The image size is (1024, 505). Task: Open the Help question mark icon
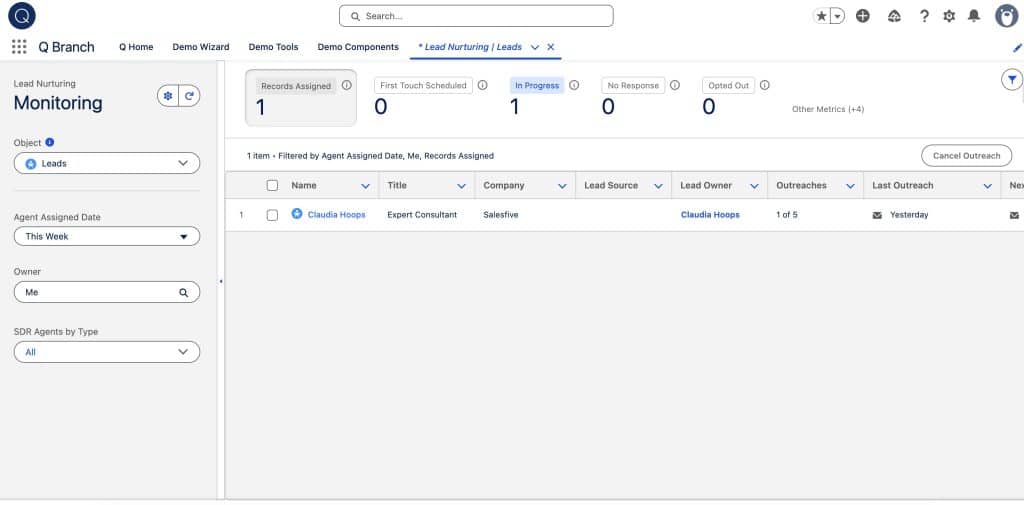924,16
